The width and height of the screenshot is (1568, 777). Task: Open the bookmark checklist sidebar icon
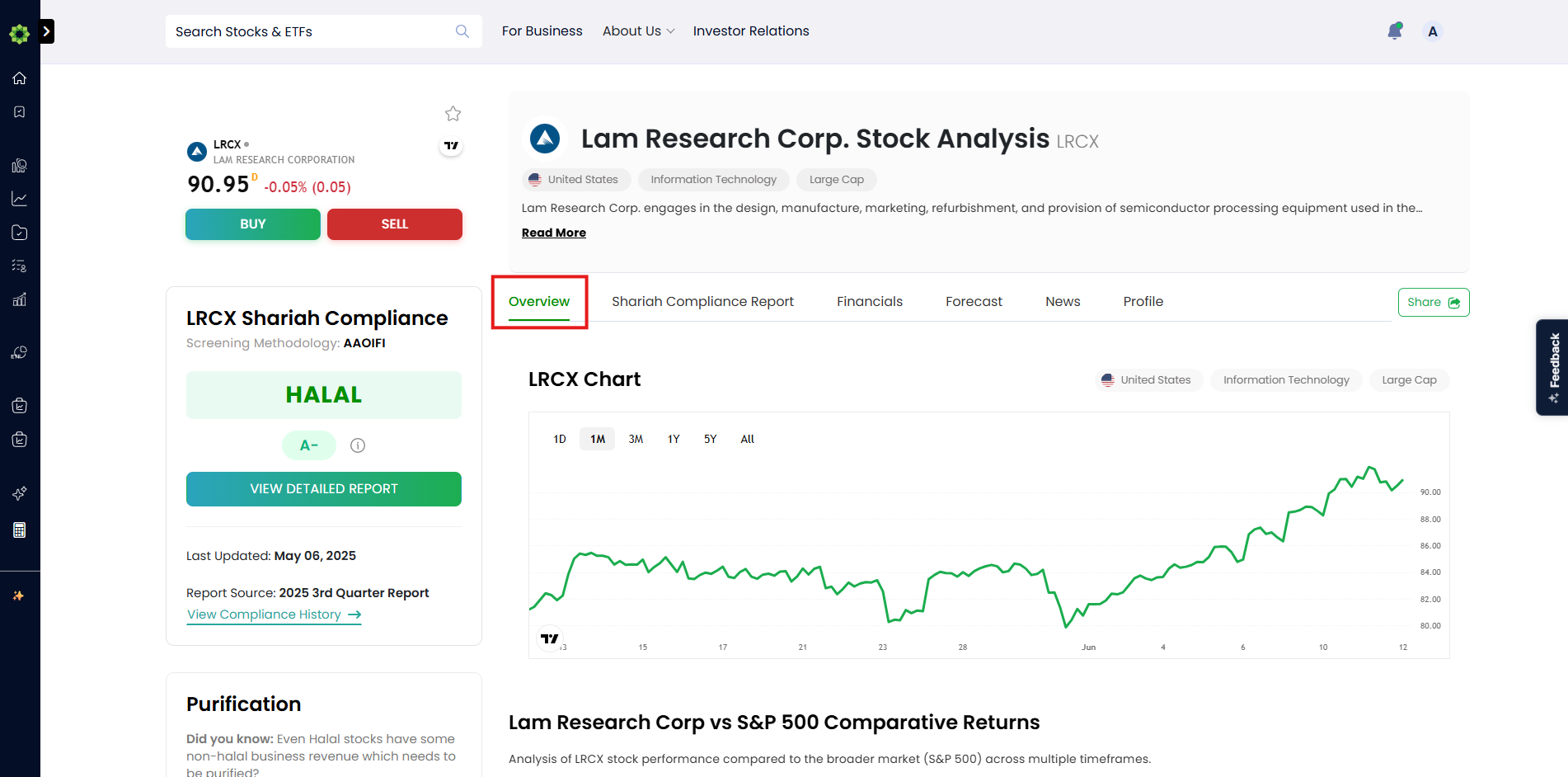[x=20, y=112]
